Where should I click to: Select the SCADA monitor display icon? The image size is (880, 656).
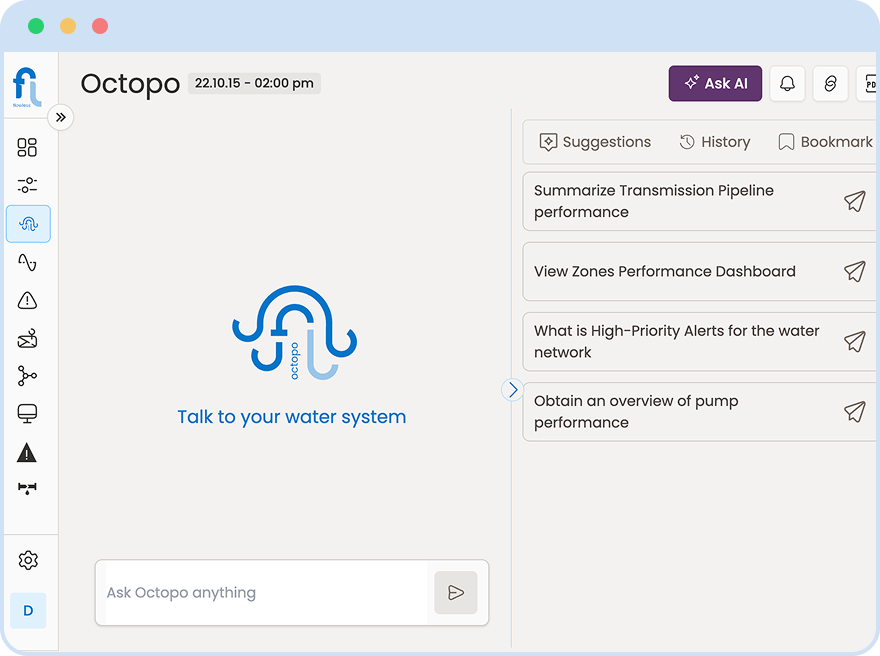[x=27, y=412]
